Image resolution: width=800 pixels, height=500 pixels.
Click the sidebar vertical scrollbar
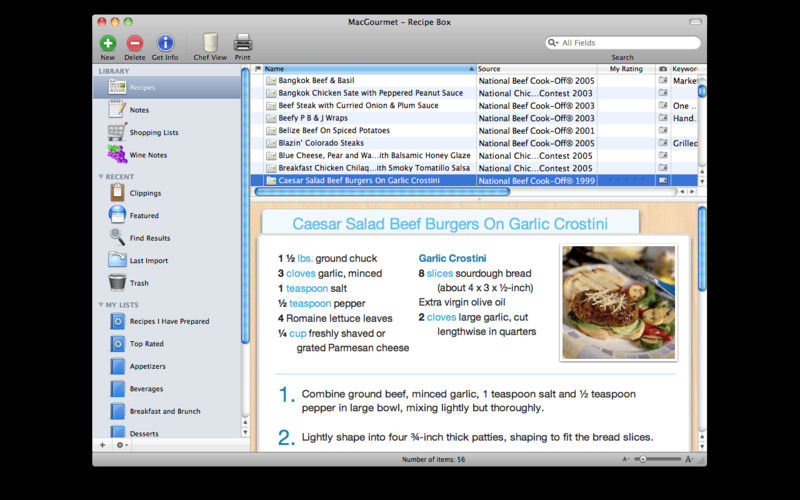[245, 206]
